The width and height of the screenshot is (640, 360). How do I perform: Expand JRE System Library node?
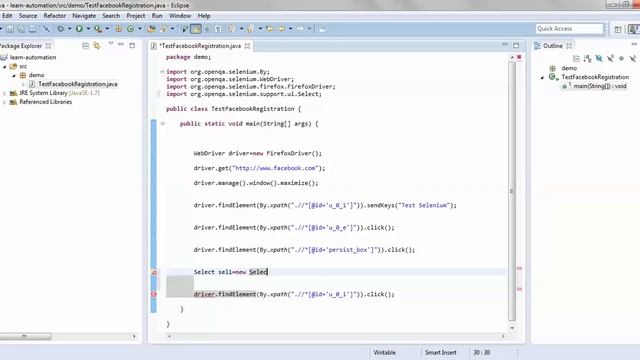5,93
